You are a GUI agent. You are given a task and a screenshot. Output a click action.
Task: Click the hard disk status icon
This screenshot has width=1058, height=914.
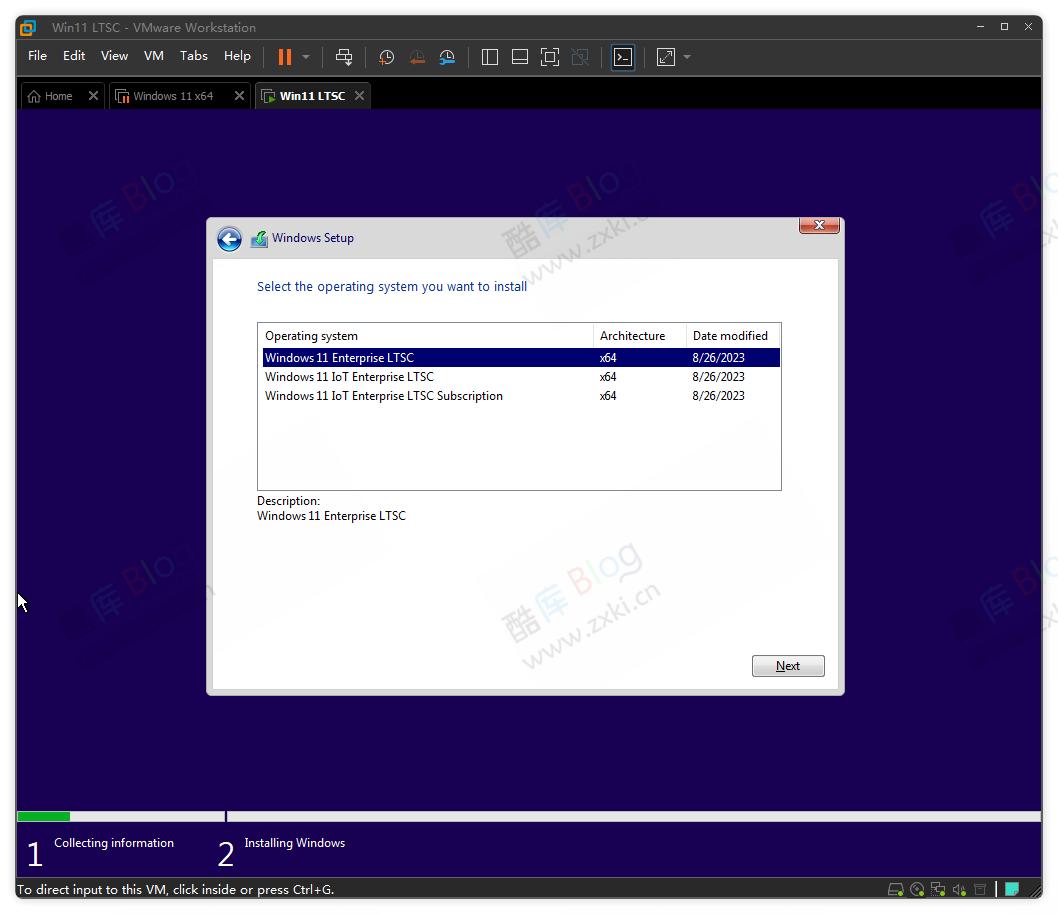point(895,889)
